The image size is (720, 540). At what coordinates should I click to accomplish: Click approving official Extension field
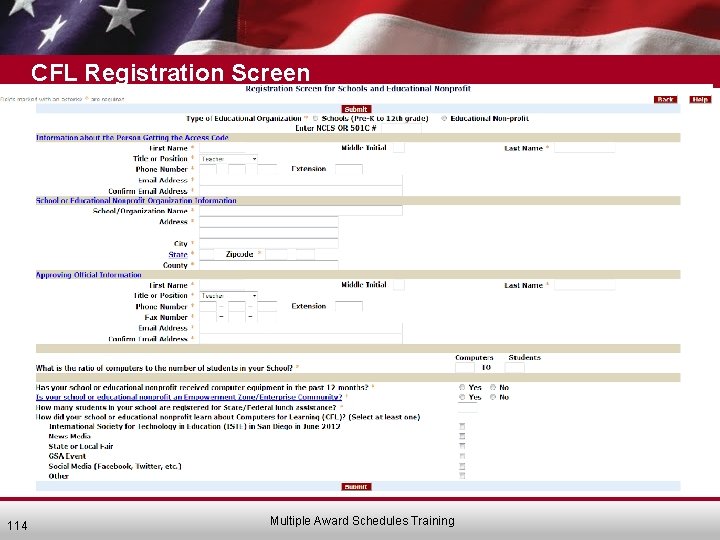click(x=349, y=306)
